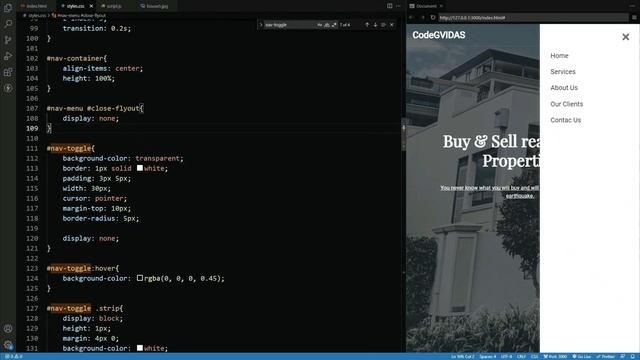Viewport: 640px width, 360px height.
Task: Switch to the script.js tab
Action: point(113,6)
